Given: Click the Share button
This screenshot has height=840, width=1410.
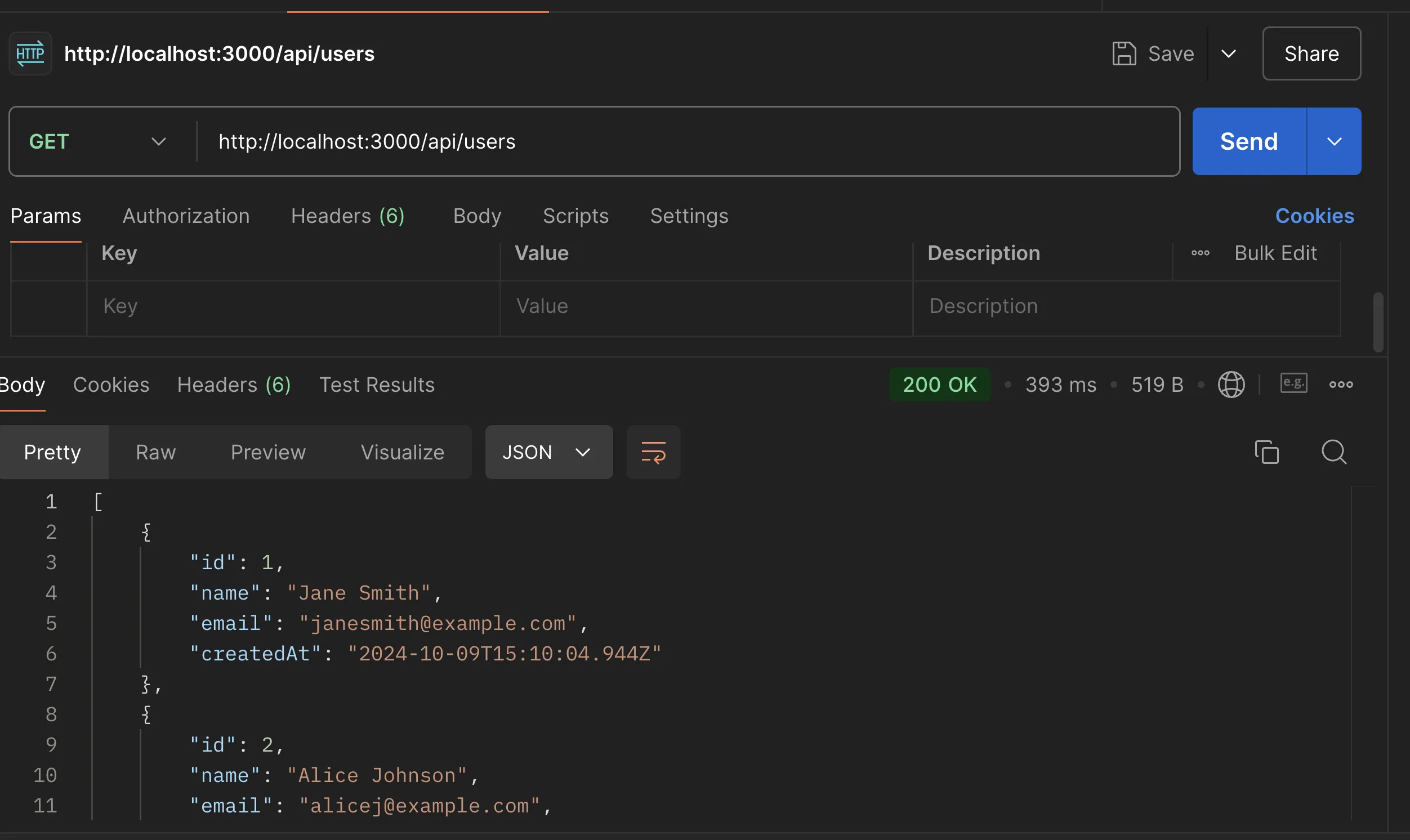Looking at the screenshot, I should [1311, 54].
